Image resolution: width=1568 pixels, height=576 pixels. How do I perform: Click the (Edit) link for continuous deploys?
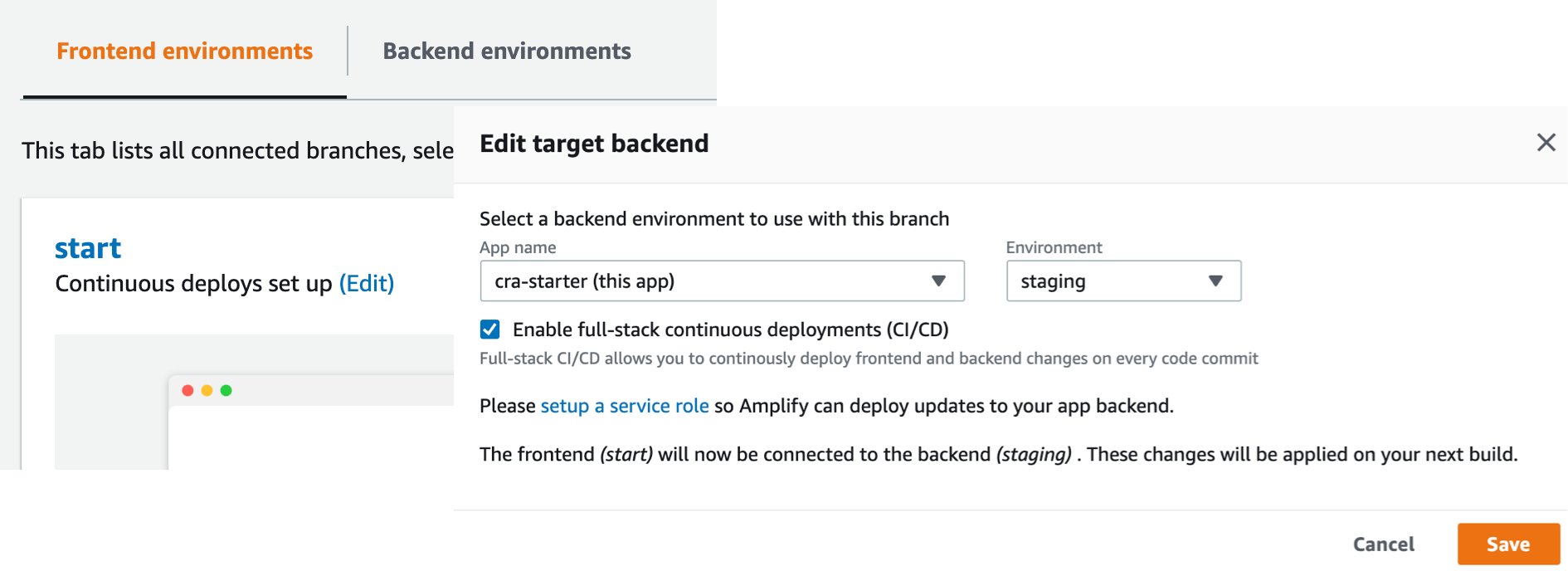click(366, 284)
